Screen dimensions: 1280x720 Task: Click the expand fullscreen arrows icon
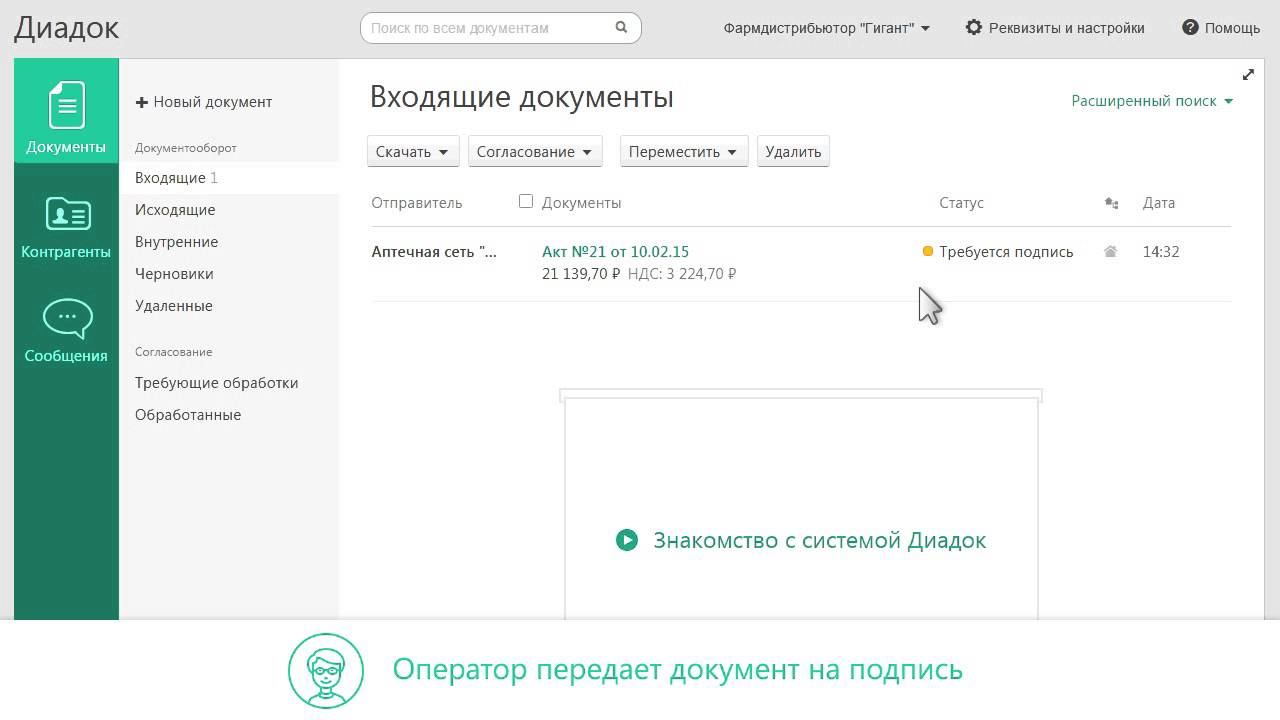pyautogui.click(x=1248, y=75)
